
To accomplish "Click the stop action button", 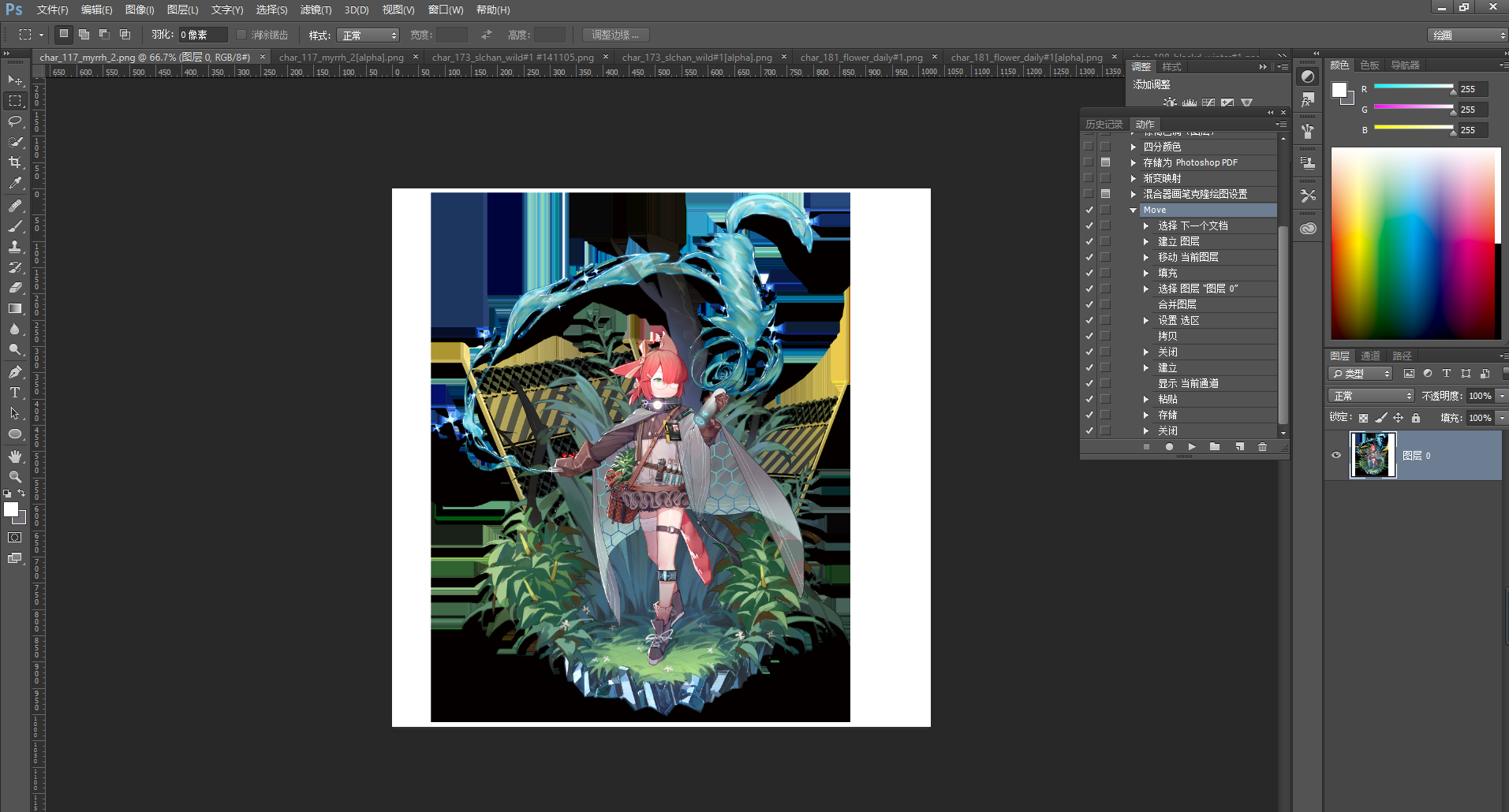I will pos(1146,447).
